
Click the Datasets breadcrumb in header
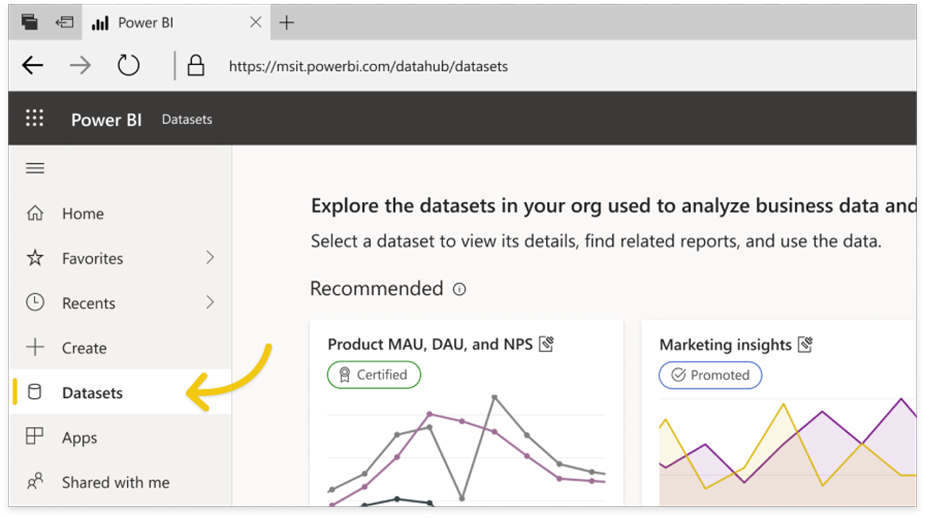tap(187, 119)
